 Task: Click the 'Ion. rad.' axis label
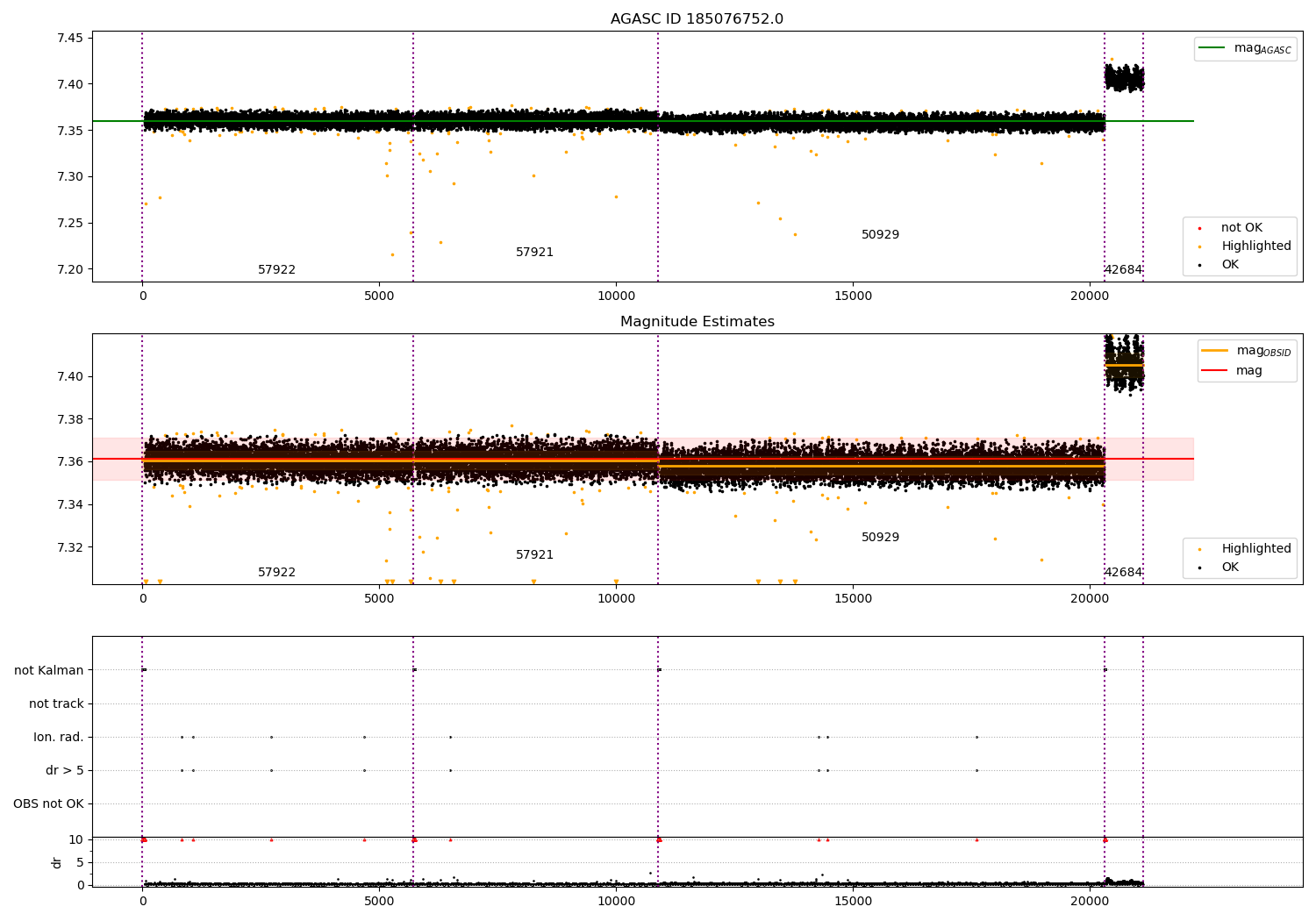pyautogui.click(x=59, y=737)
